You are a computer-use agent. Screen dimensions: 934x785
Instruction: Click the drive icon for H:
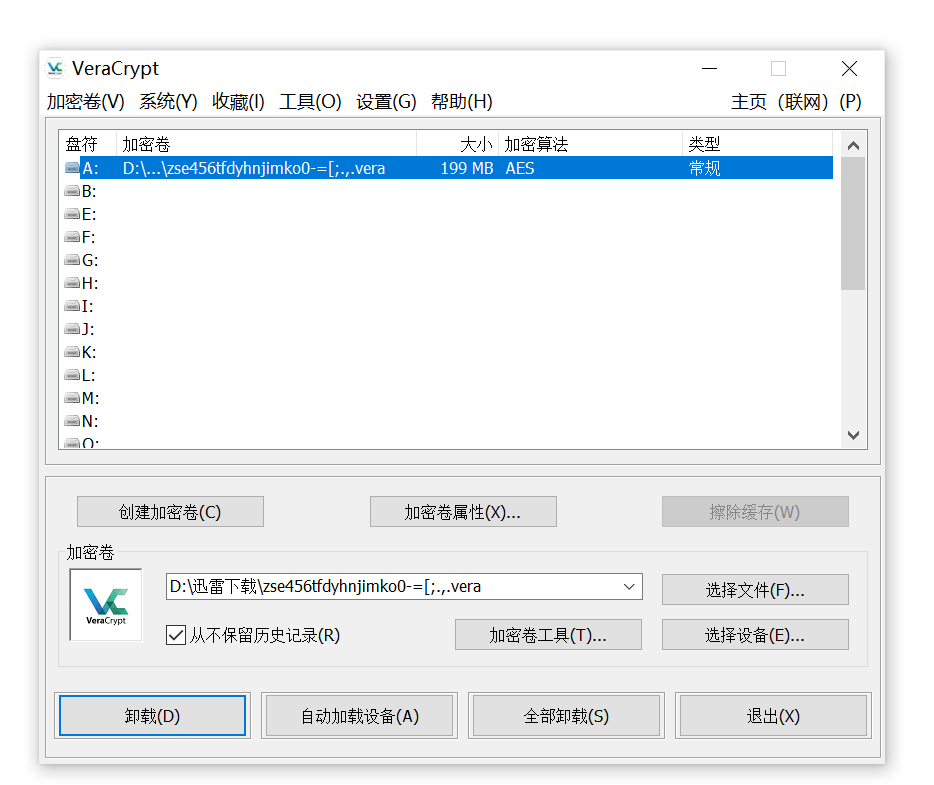coord(72,283)
